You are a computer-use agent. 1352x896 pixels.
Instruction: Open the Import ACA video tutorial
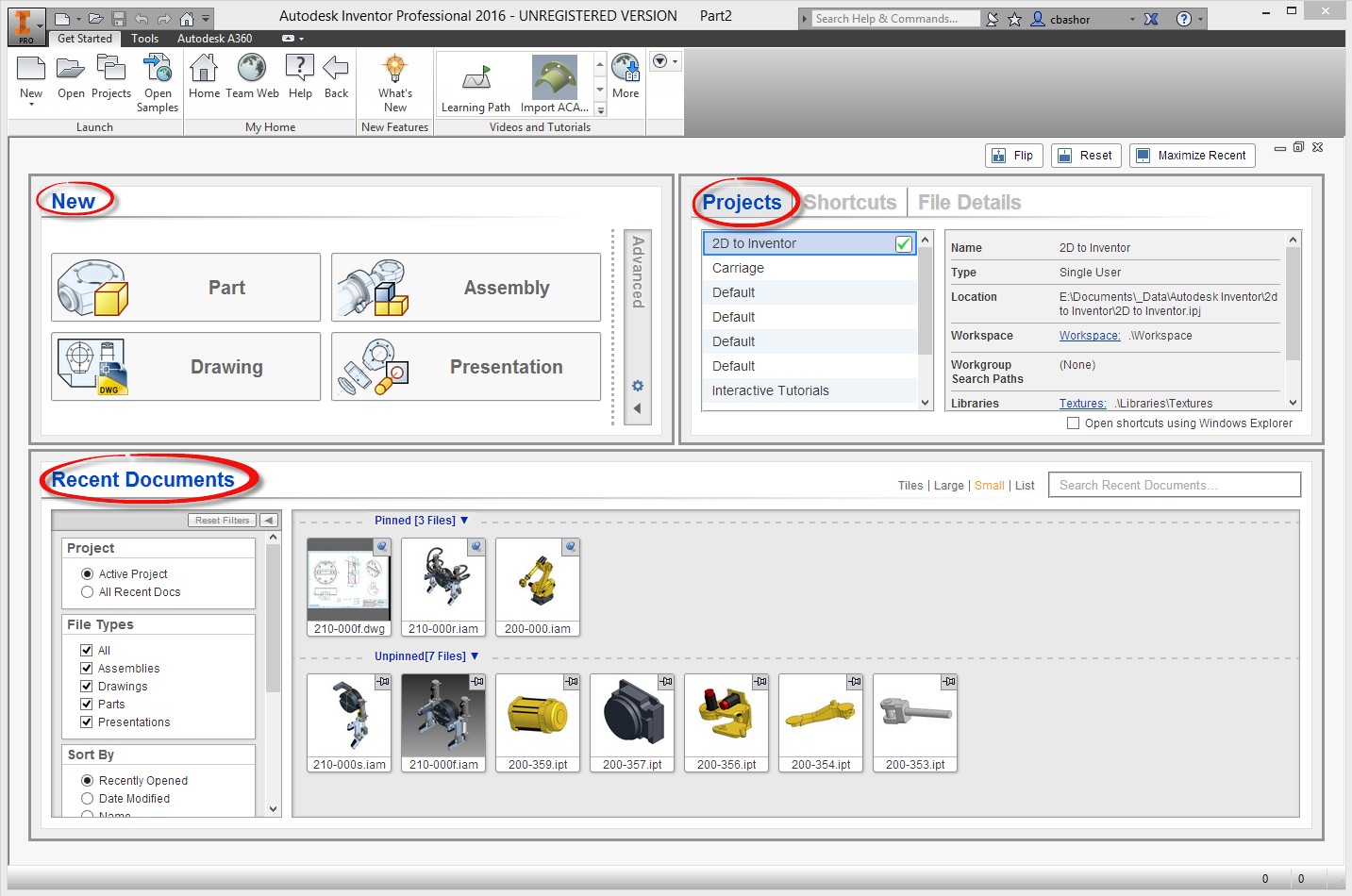555,83
